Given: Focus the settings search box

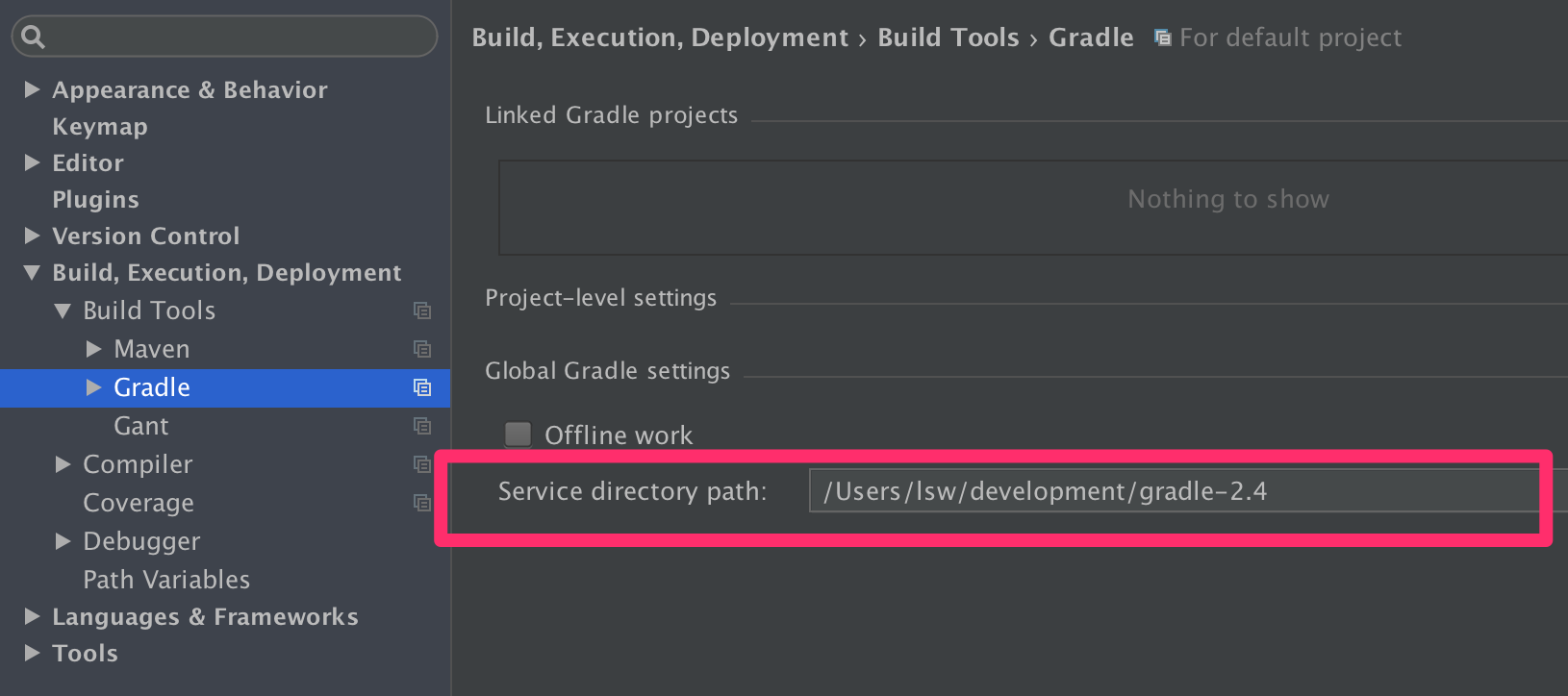Looking at the screenshot, I should pyautogui.click(x=236, y=37).
